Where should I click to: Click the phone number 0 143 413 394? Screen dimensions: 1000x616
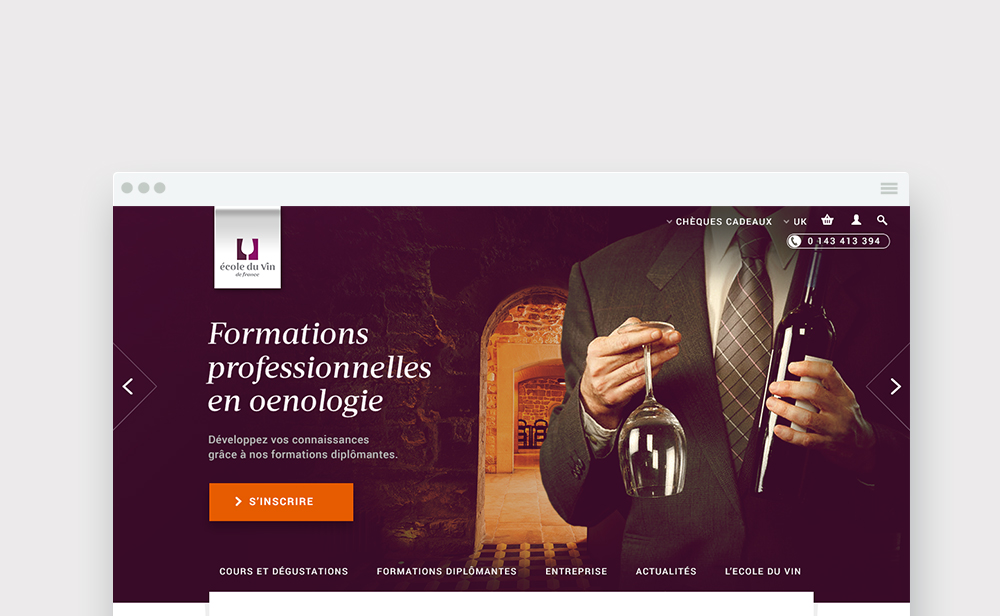844,241
